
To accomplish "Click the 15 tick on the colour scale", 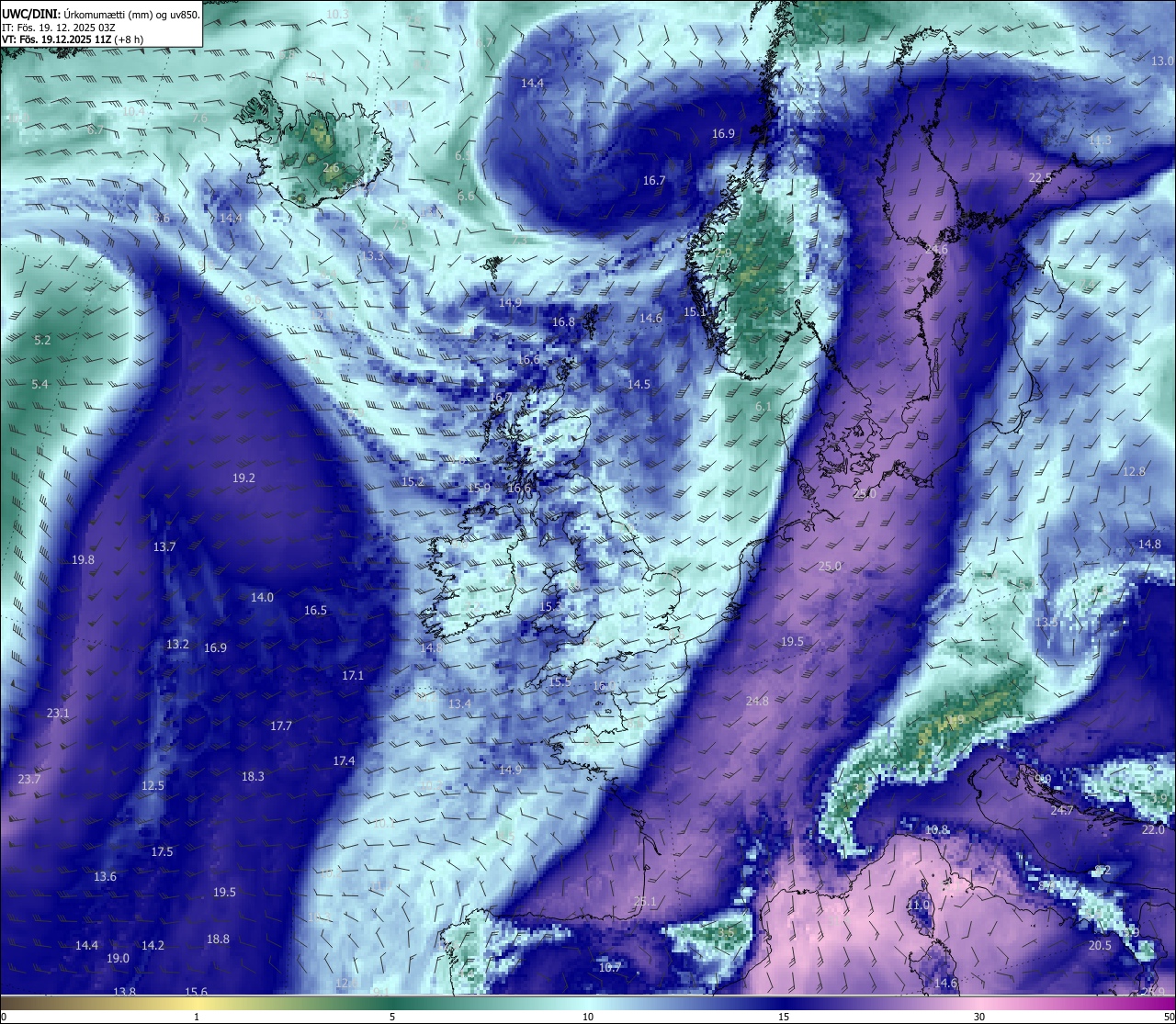I will point(784,1017).
